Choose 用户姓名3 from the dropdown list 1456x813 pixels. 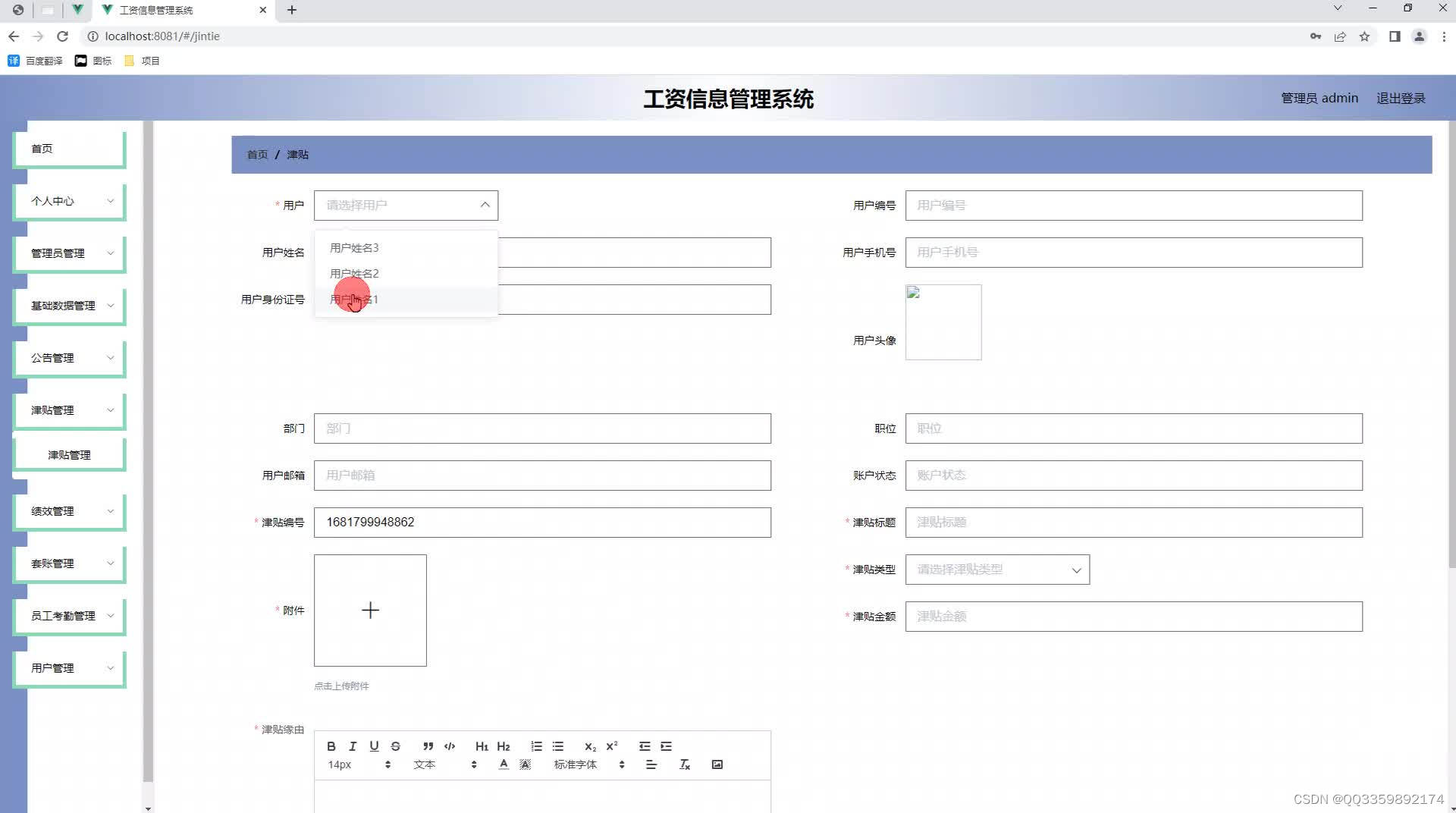pos(406,248)
